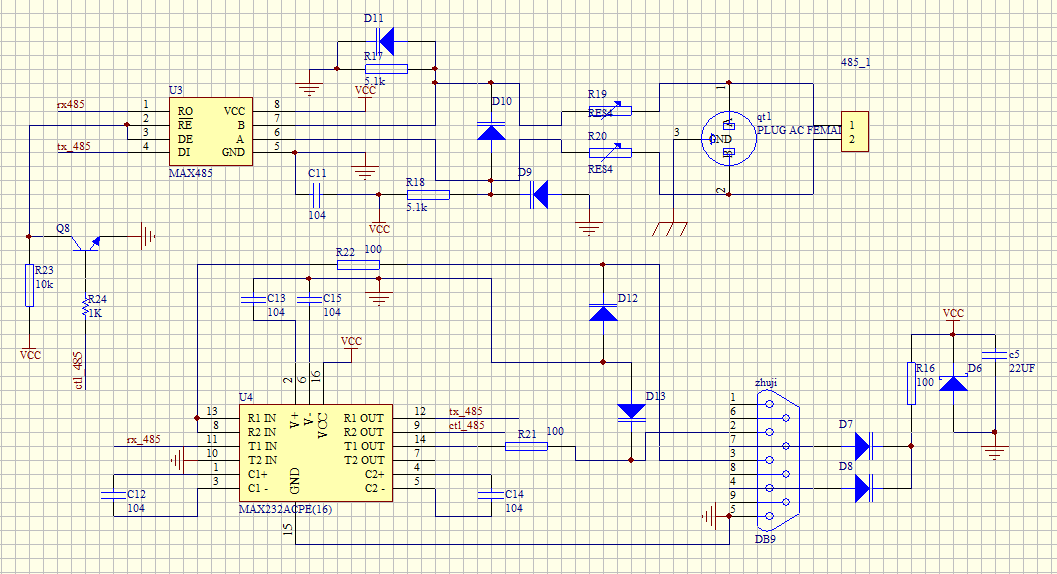Select transistor Q8 symbol
This screenshot has width=1057, height=574.
click(85, 243)
